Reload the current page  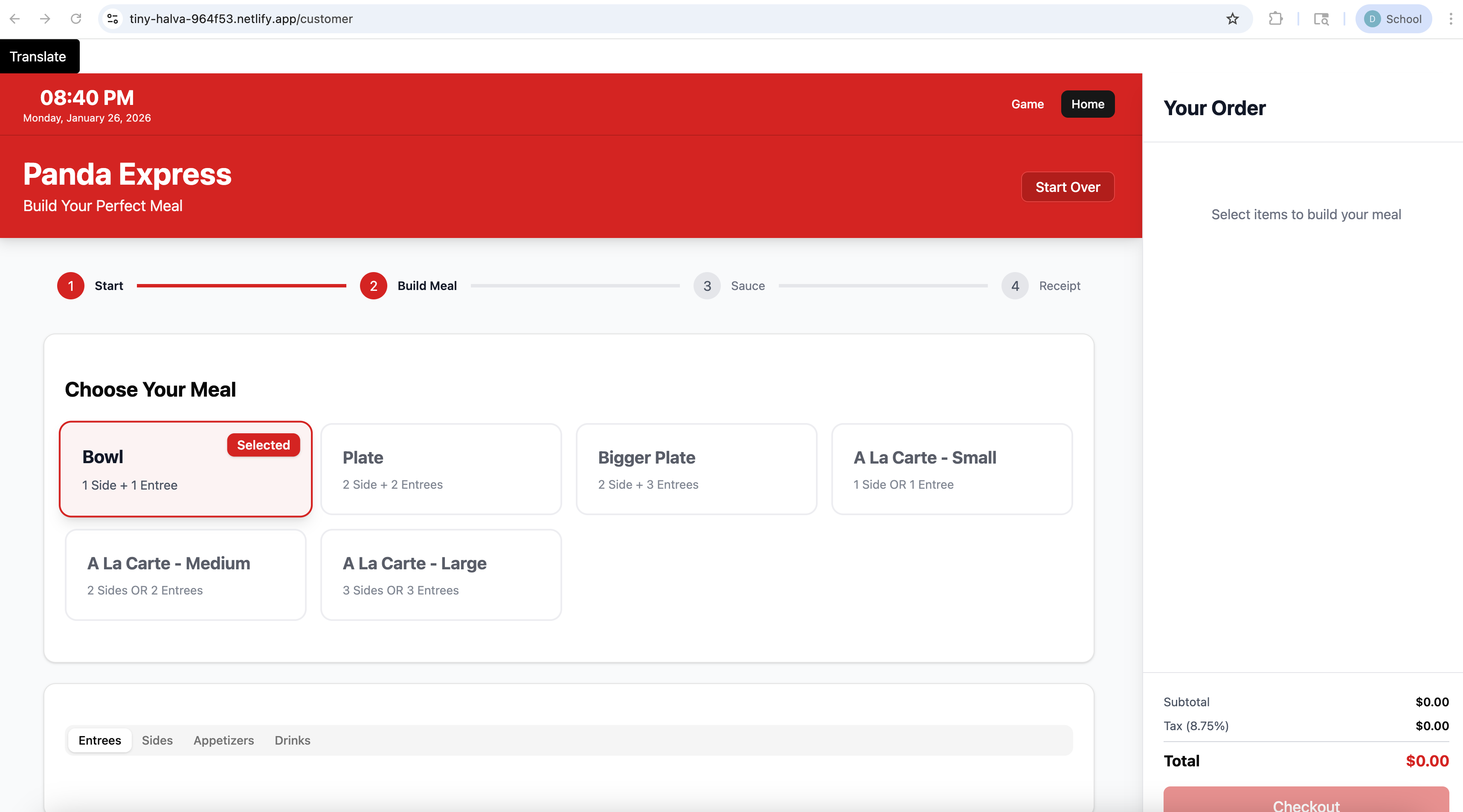click(75, 19)
